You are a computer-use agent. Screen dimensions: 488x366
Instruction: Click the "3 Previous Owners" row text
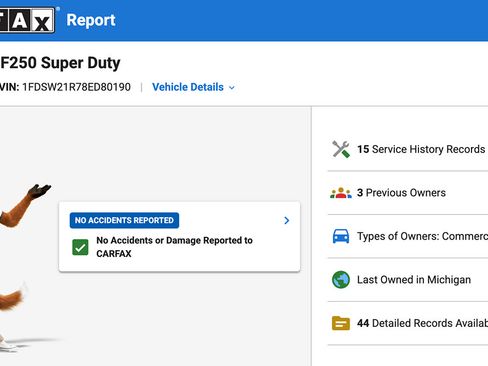click(401, 193)
